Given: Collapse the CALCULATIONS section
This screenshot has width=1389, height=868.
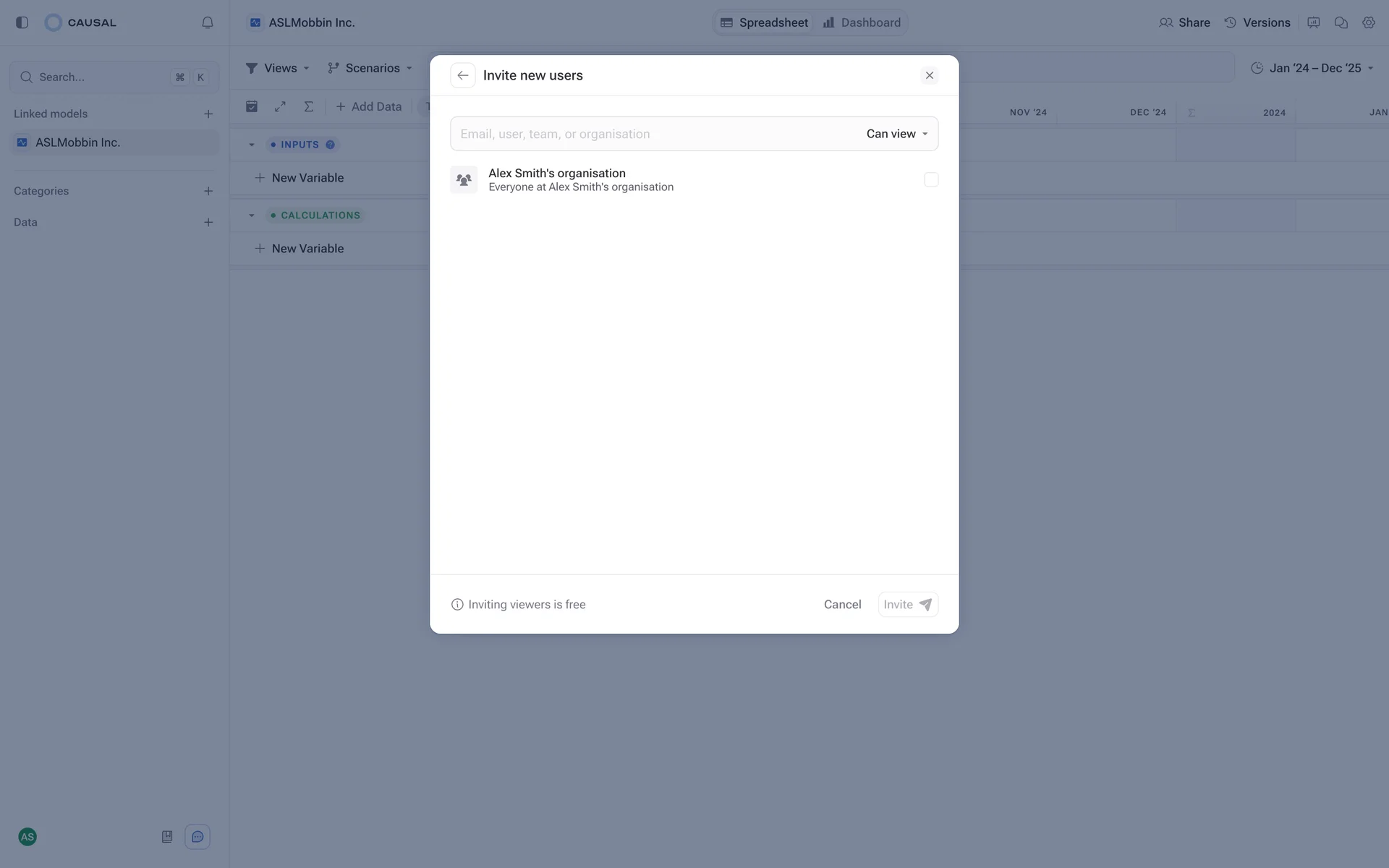Looking at the screenshot, I should coord(252,216).
